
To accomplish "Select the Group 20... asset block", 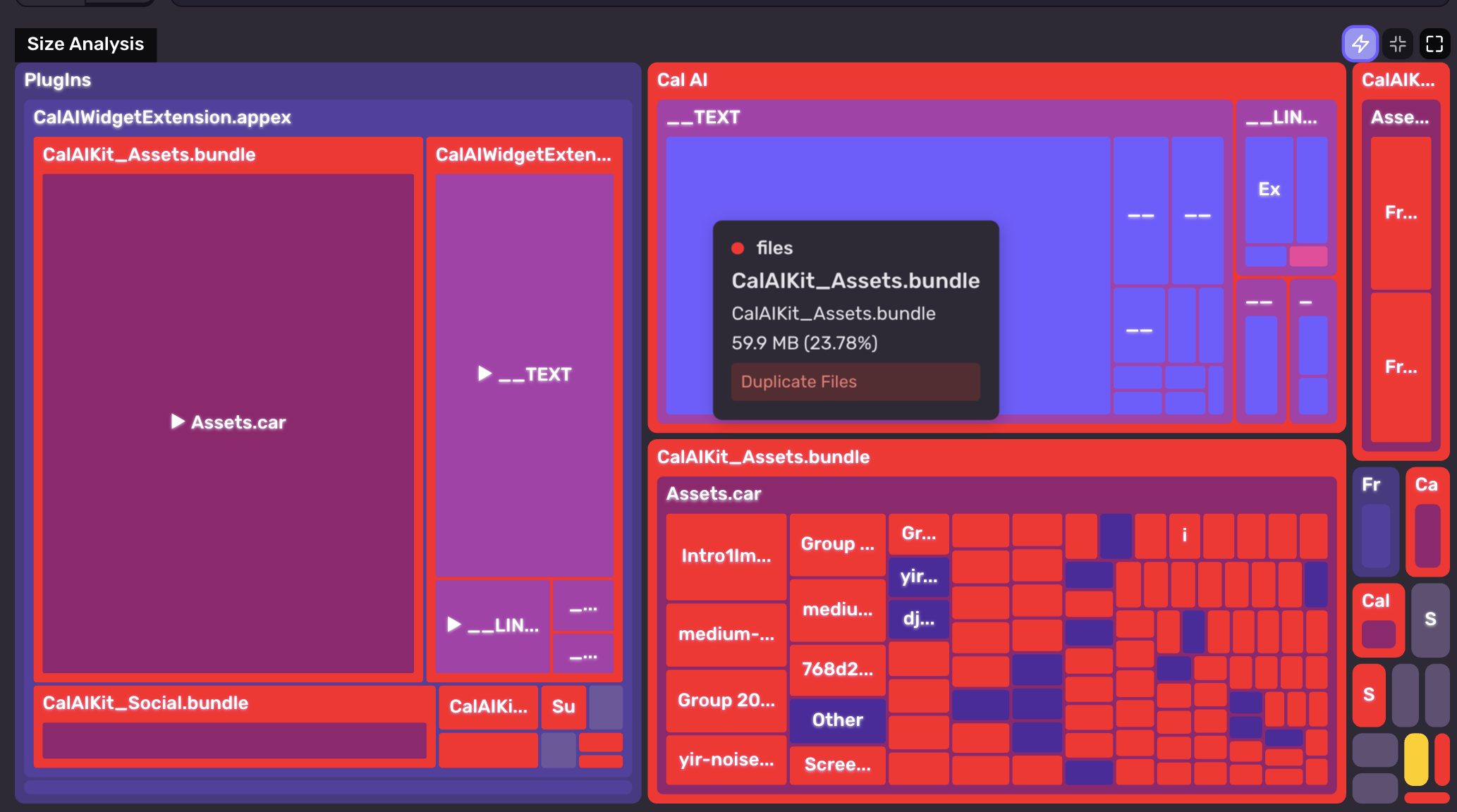I will coord(726,700).
